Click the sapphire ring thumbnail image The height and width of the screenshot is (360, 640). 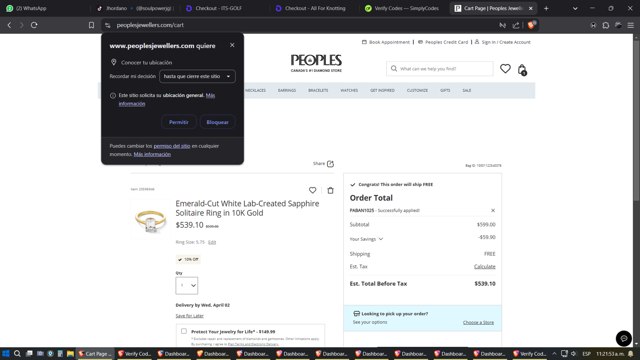(151, 220)
